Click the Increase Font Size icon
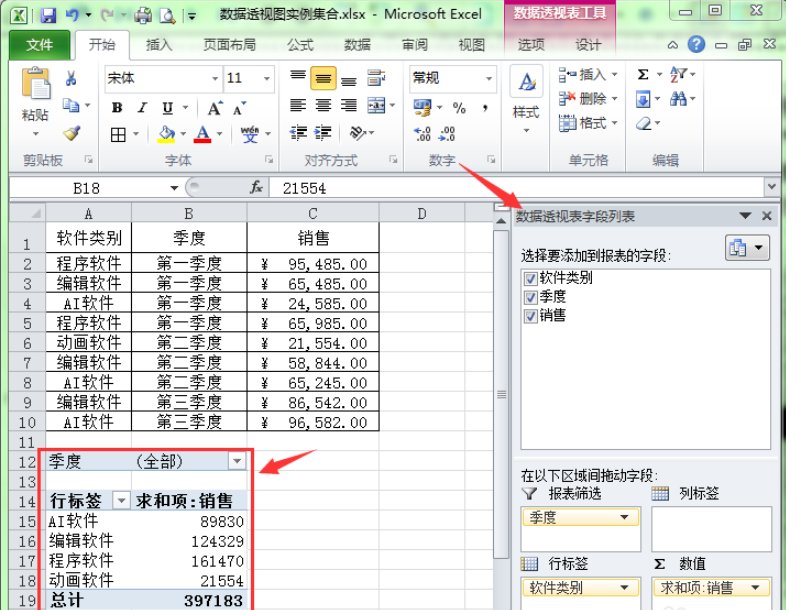 coord(215,108)
